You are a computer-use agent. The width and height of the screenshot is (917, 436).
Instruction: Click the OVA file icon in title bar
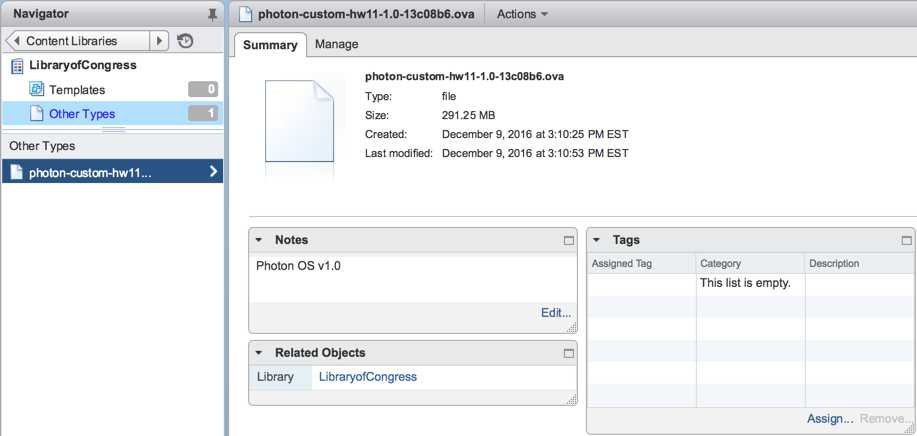point(244,15)
